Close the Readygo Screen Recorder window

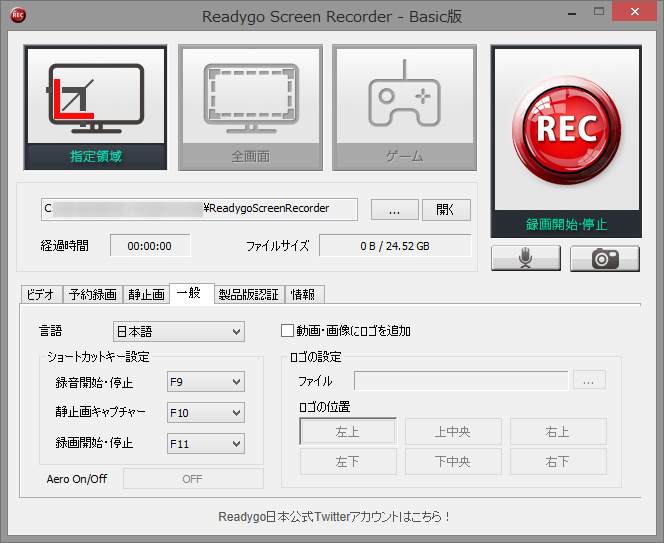634,11
